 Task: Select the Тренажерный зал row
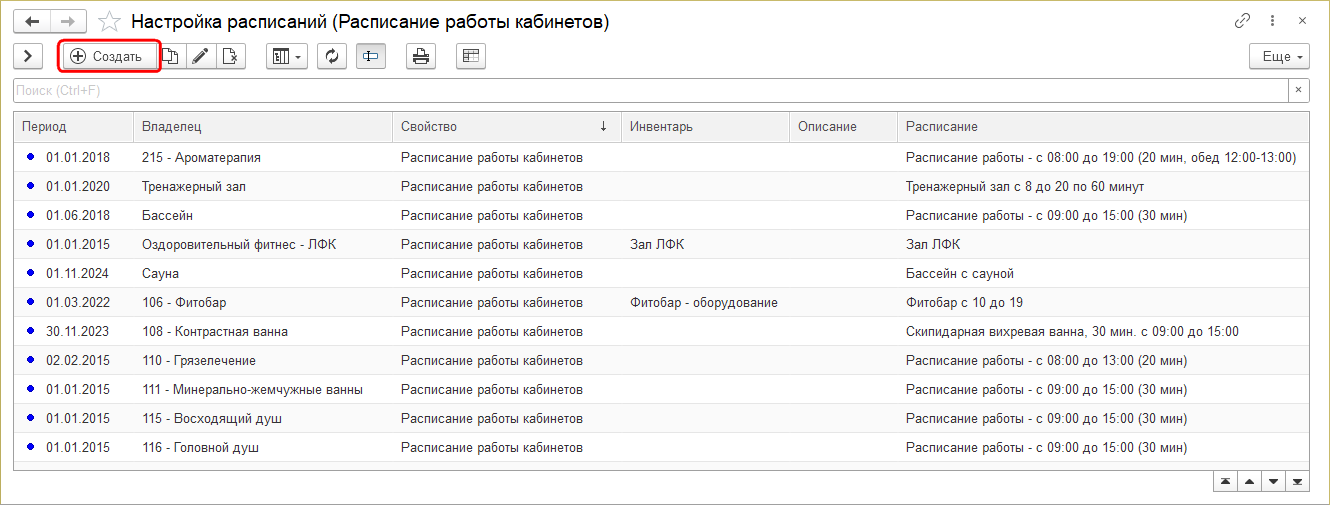tap(194, 186)
